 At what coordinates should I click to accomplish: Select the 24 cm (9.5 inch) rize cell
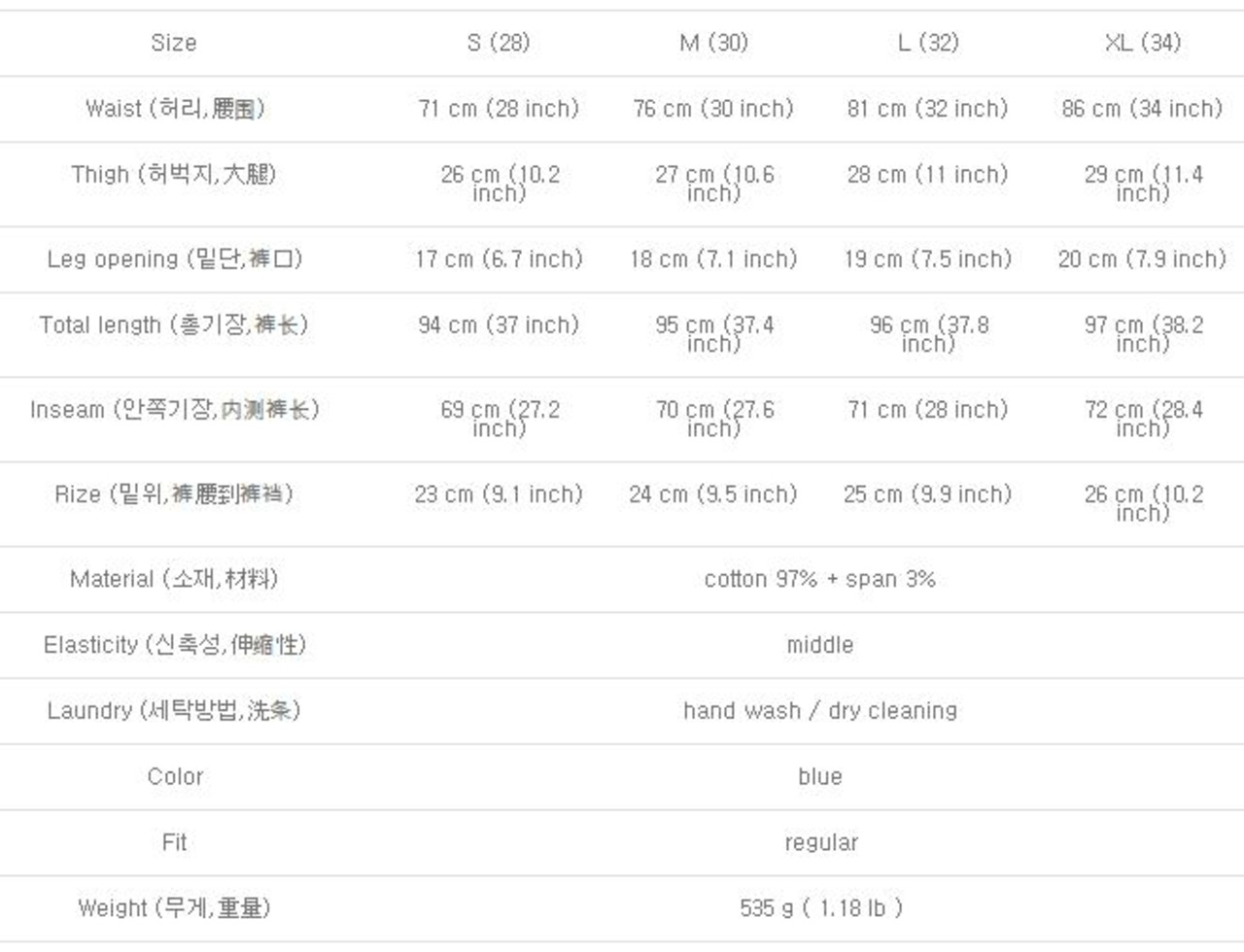click(713, 494)
